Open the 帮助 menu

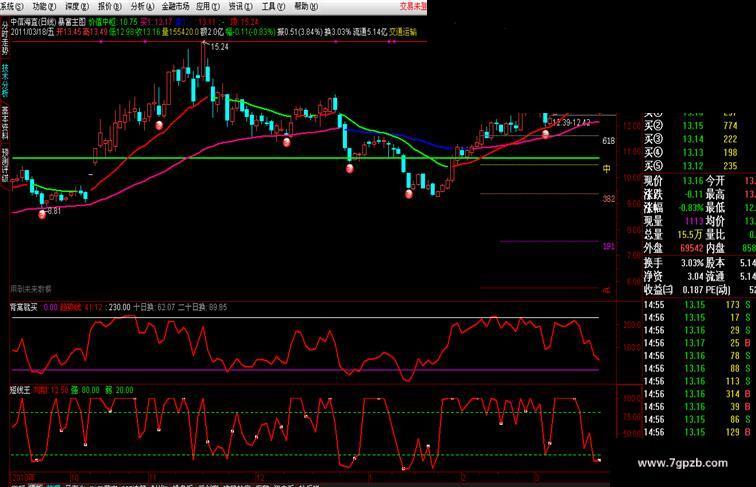306,6
